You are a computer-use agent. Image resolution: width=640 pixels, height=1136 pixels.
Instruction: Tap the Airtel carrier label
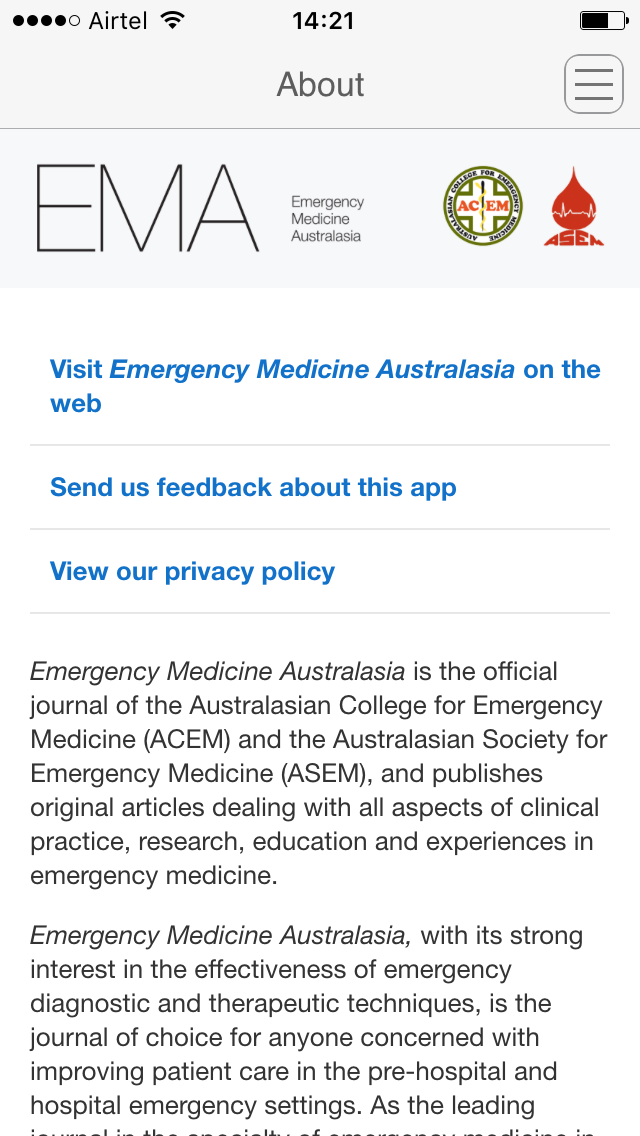coord(118,21)
